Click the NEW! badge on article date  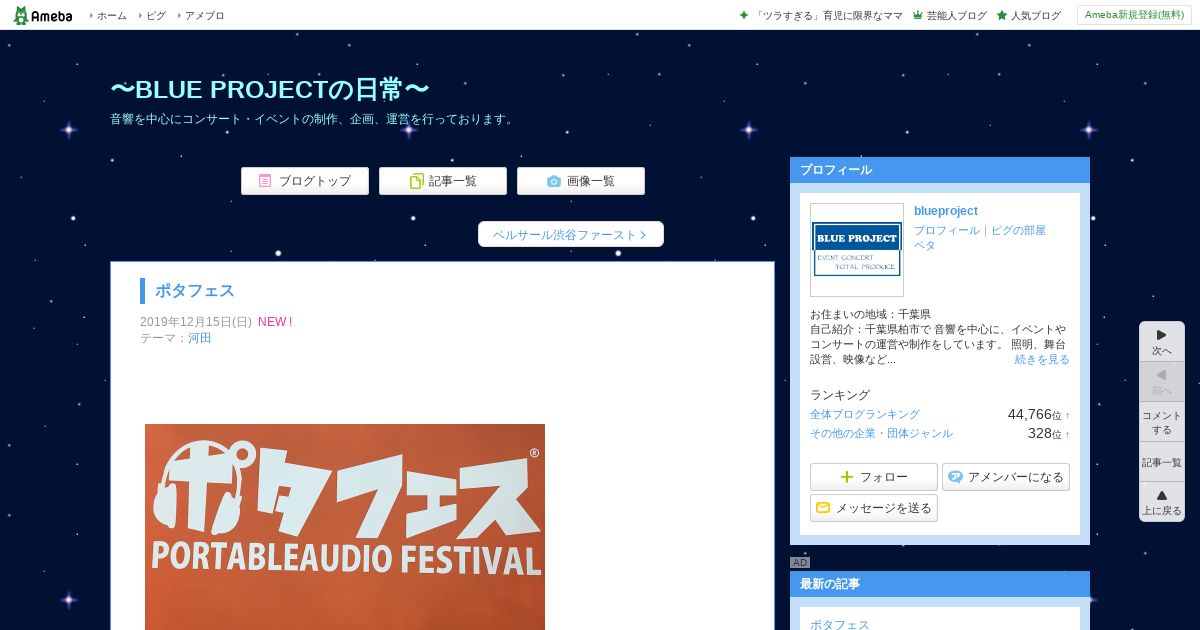(275, 322)
